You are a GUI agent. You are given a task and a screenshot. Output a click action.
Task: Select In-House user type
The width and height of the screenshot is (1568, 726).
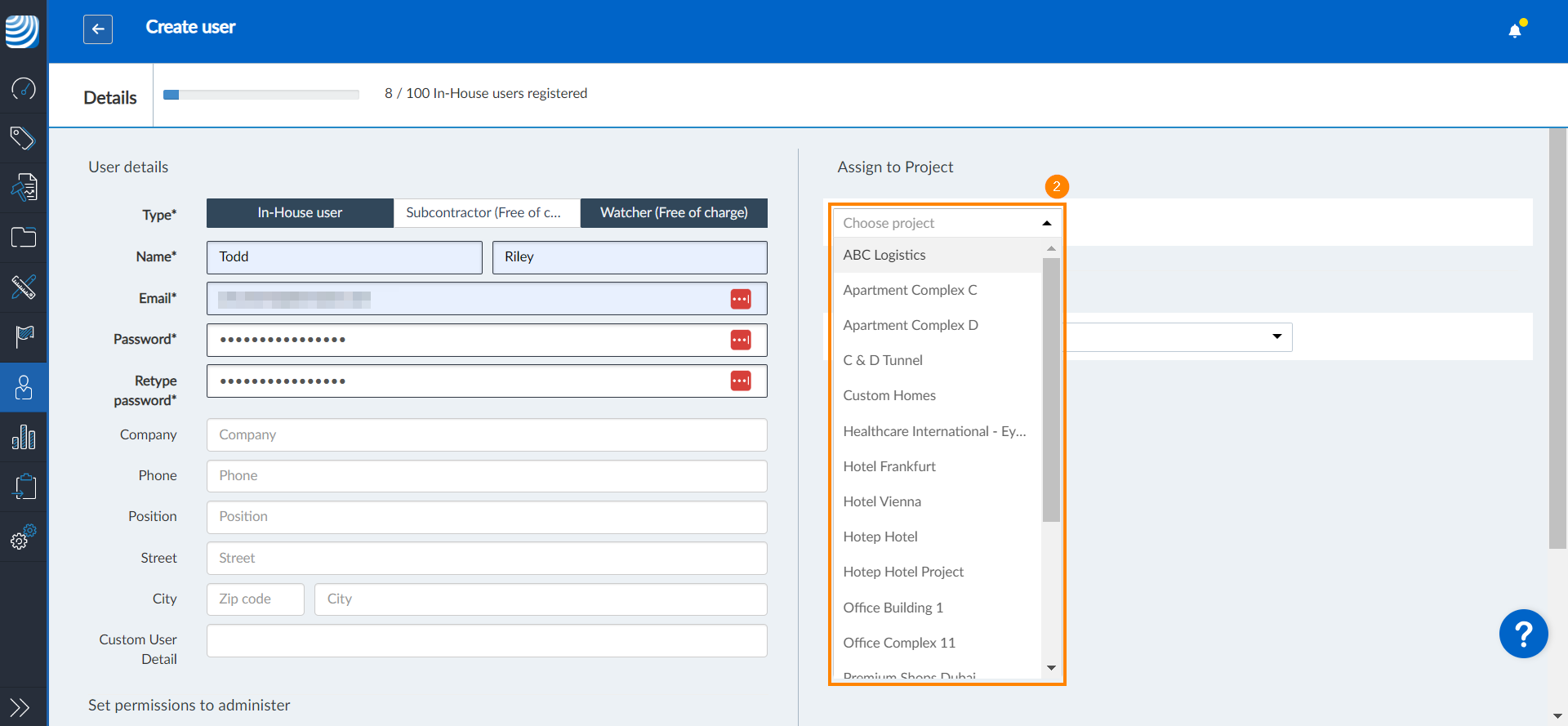click(300, 213)
